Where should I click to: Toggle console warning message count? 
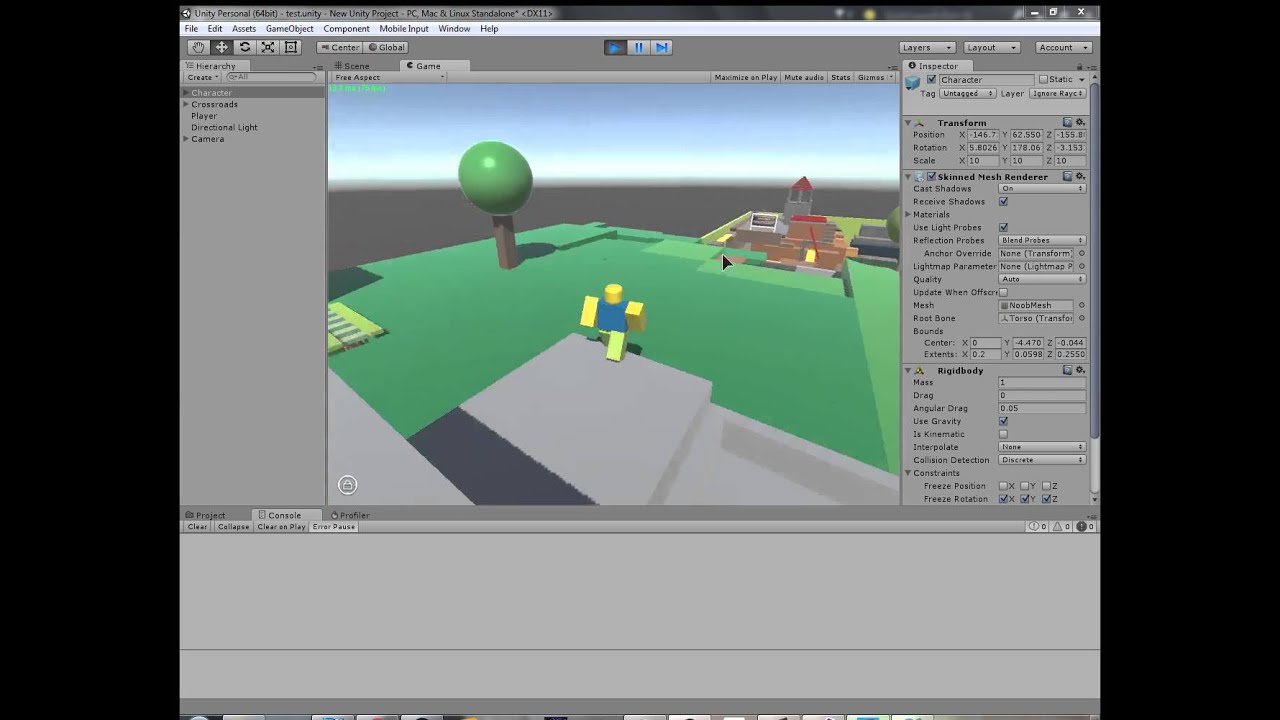point(1062,526)
